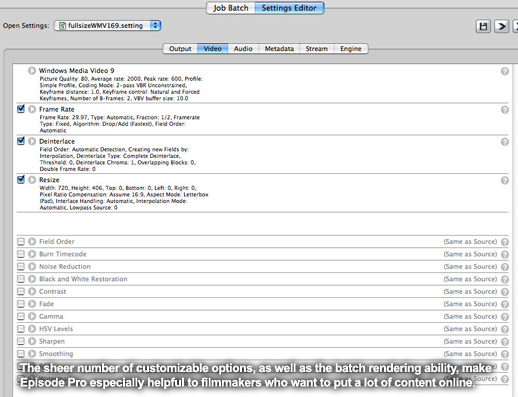This screenshot has width=518, height=397.
Task: Open help for Sharpen
Action: click(x=505, y=342)
